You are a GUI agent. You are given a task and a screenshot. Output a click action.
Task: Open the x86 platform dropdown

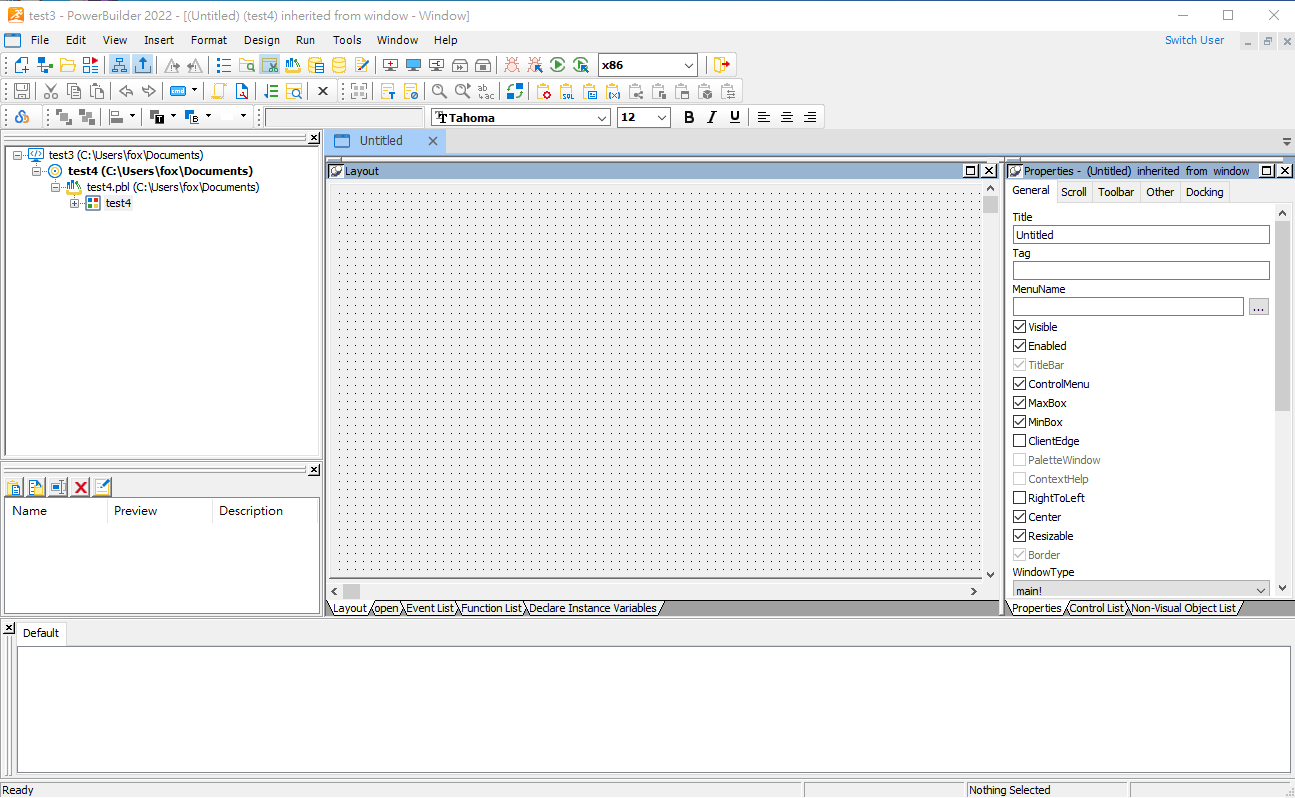coord(689,65)
